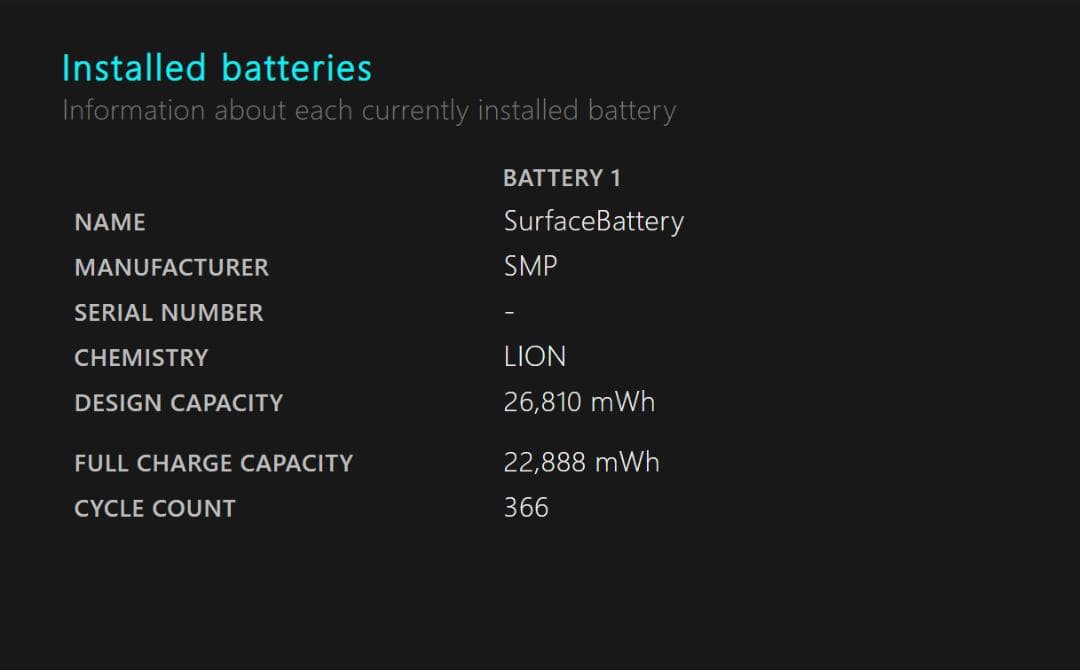Click the SERIAL NUMBER row label
Image resolution: width=1080 pixels, height=670 pixels.
click(x=168, y=312)
